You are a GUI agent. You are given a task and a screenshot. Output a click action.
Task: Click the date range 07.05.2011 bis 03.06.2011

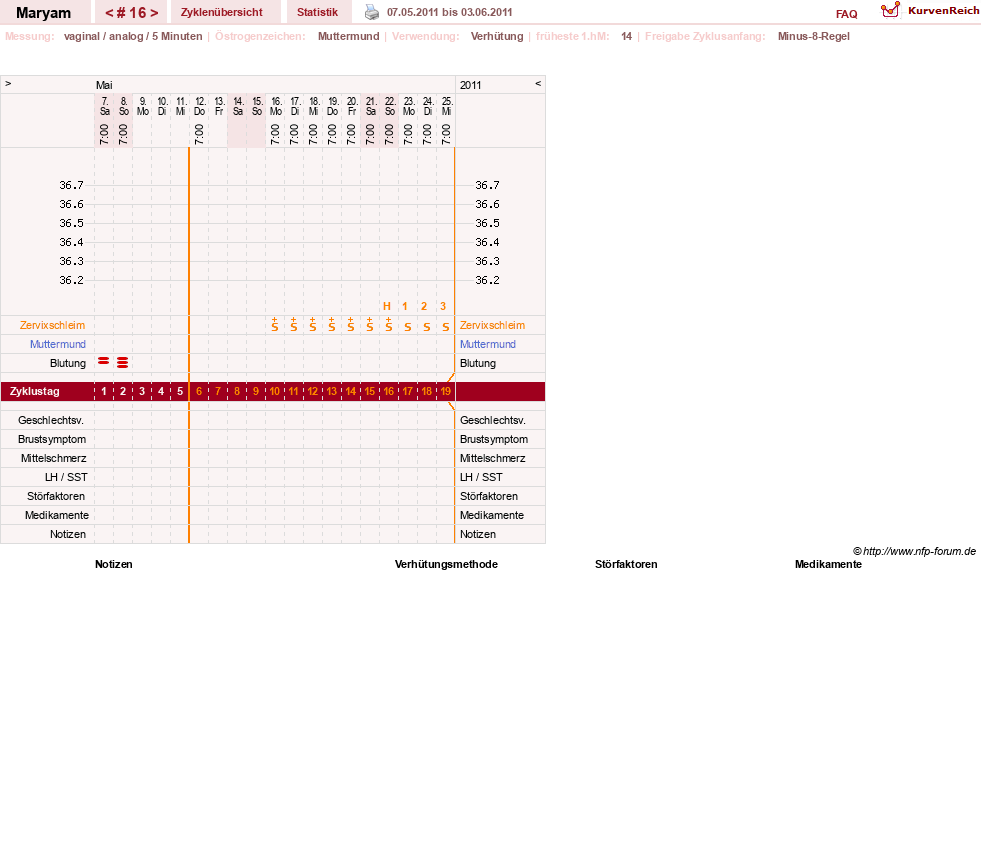coord(450,13)
